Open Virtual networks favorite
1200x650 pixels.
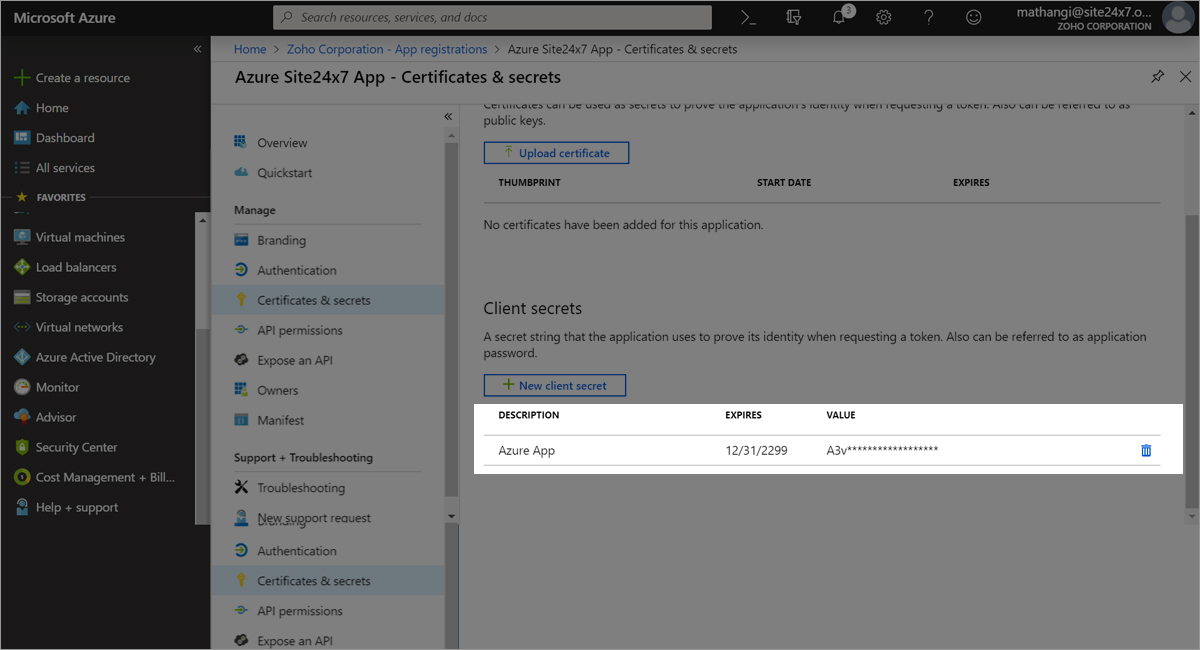click(x=68, y=327)
